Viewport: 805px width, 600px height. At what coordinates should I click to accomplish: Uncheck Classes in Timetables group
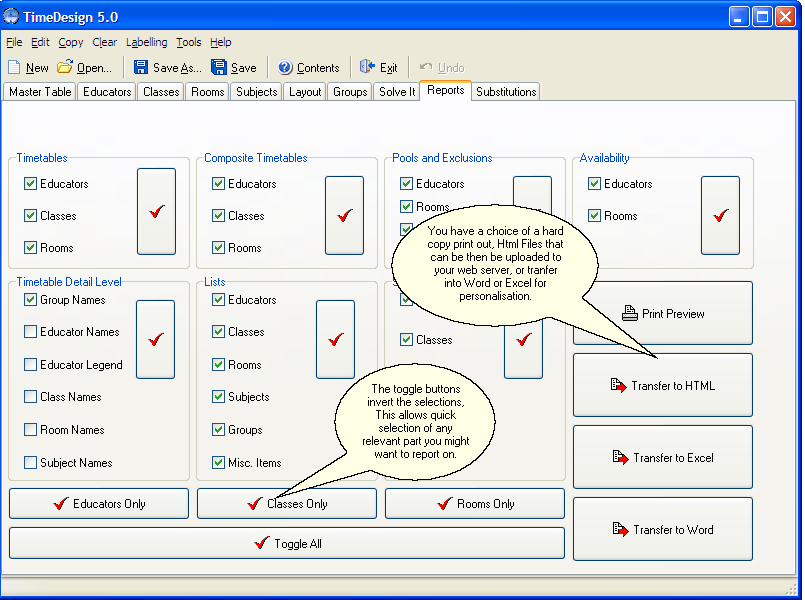30,216
